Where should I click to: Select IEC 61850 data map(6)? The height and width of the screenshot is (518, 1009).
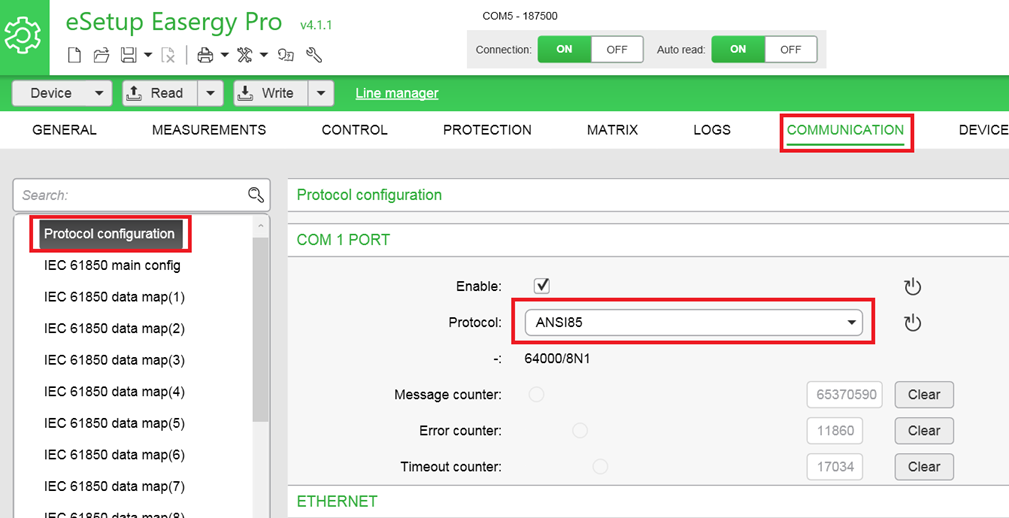[115, 455]
